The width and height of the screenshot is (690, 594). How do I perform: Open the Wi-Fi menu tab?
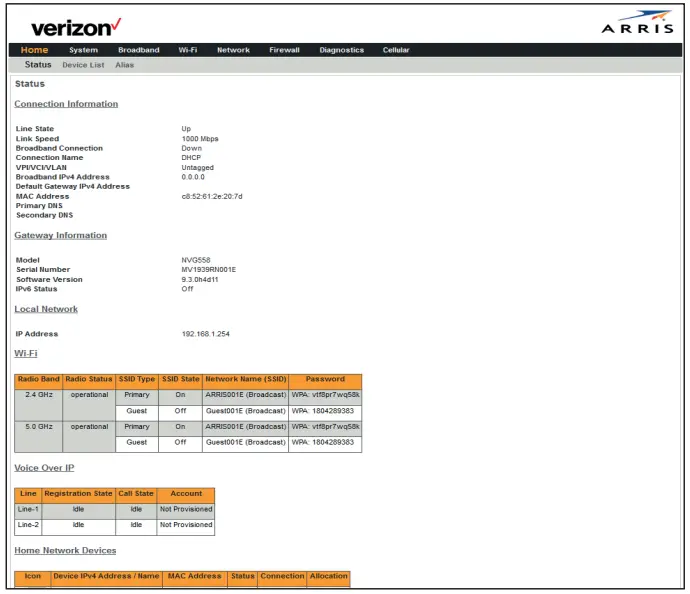188,50
